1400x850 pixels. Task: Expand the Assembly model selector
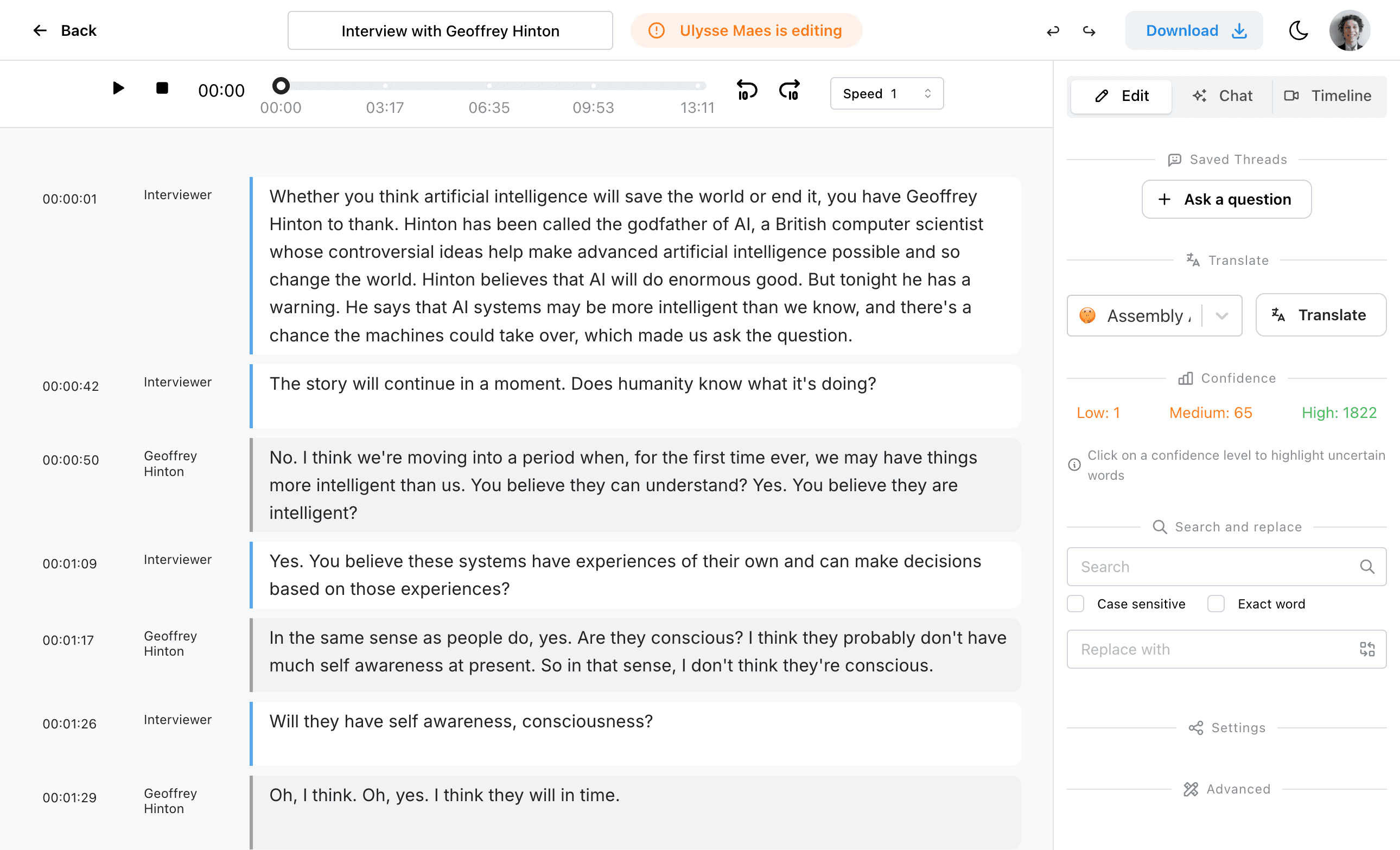pyautogui.click(x=1221, y=316)
